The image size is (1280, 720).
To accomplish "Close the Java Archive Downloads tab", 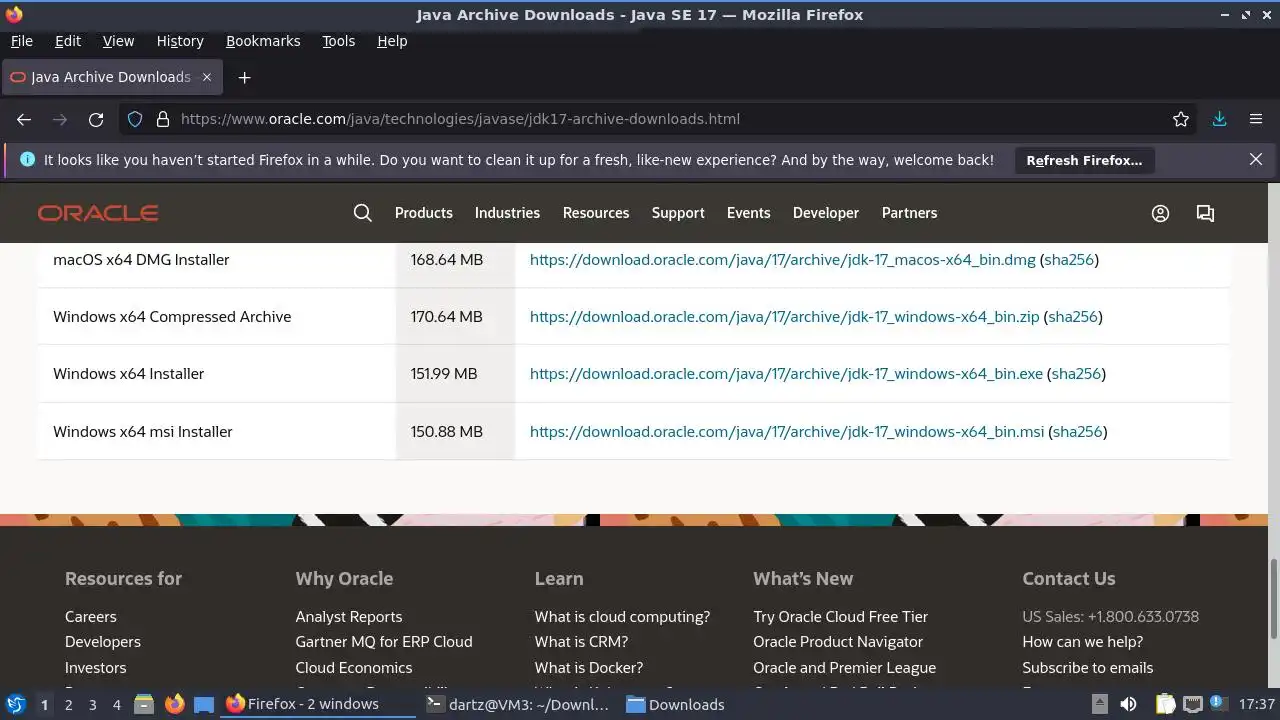I will click(207, 77).
